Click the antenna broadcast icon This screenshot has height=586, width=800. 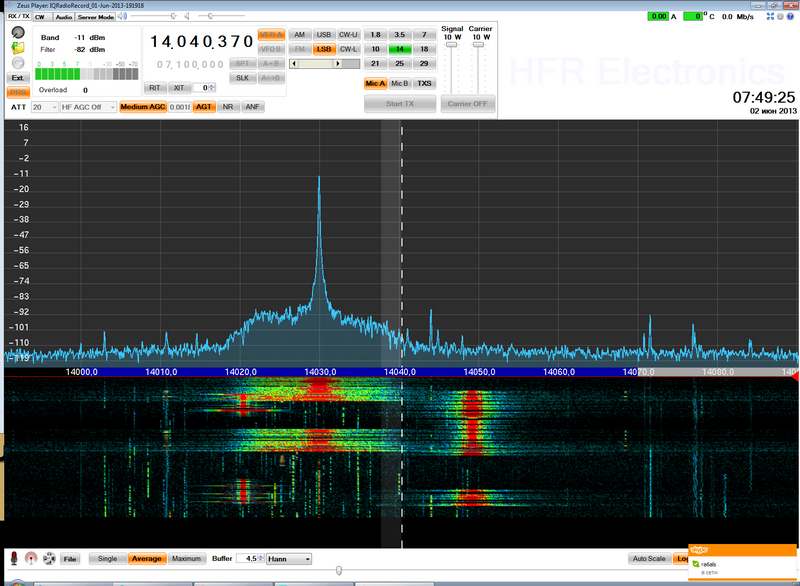31,558
